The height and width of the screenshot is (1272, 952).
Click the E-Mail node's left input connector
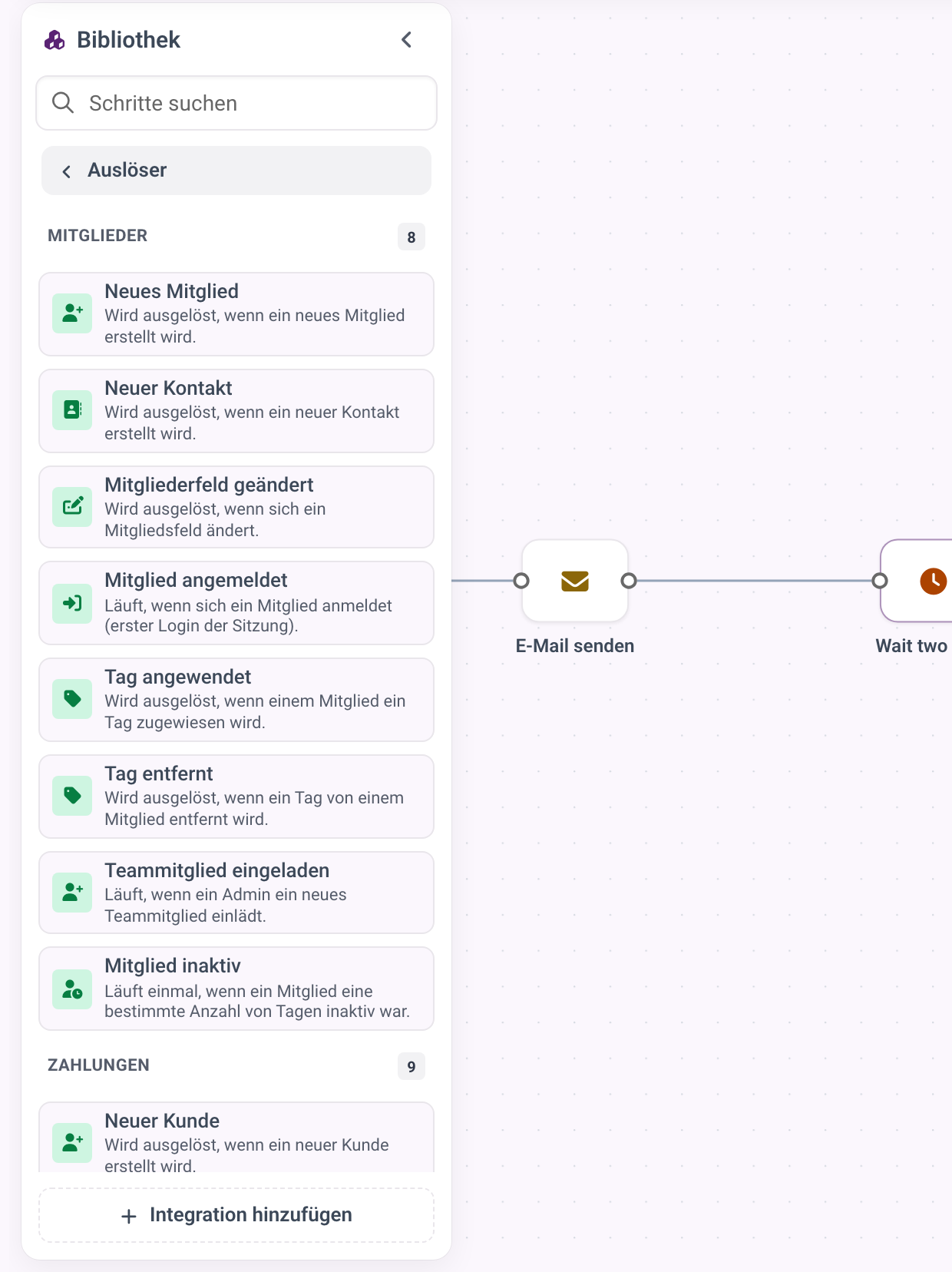[x=521, y=581]
